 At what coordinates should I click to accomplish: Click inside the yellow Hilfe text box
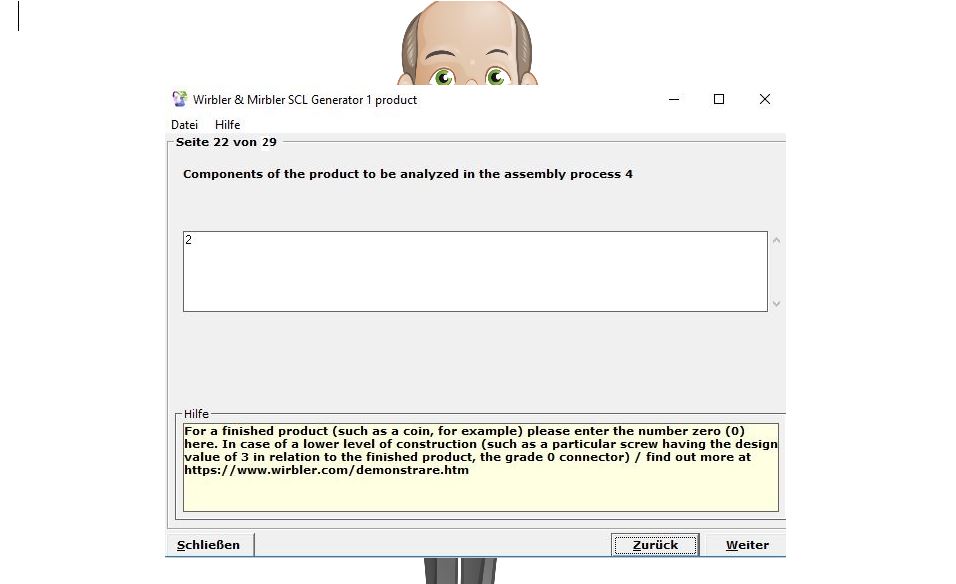pos(480,492)
